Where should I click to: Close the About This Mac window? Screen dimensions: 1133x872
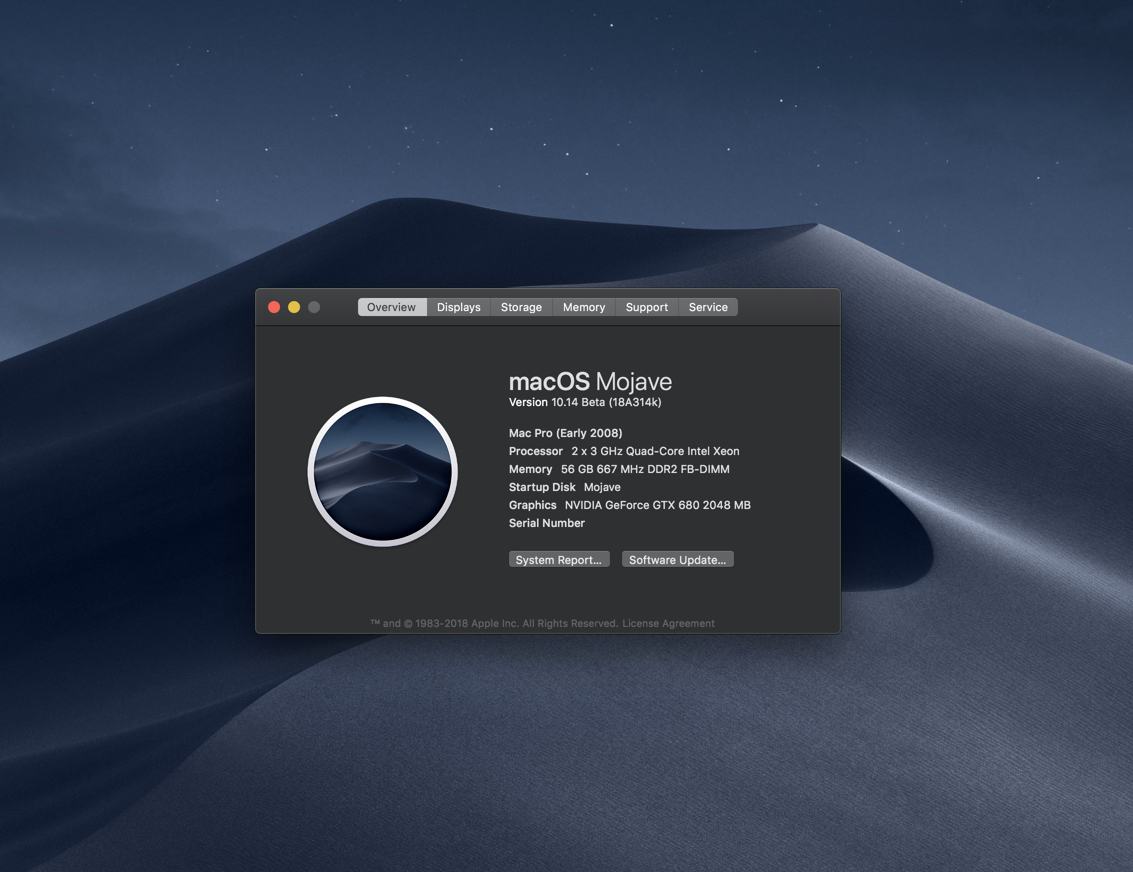point(274,307)
